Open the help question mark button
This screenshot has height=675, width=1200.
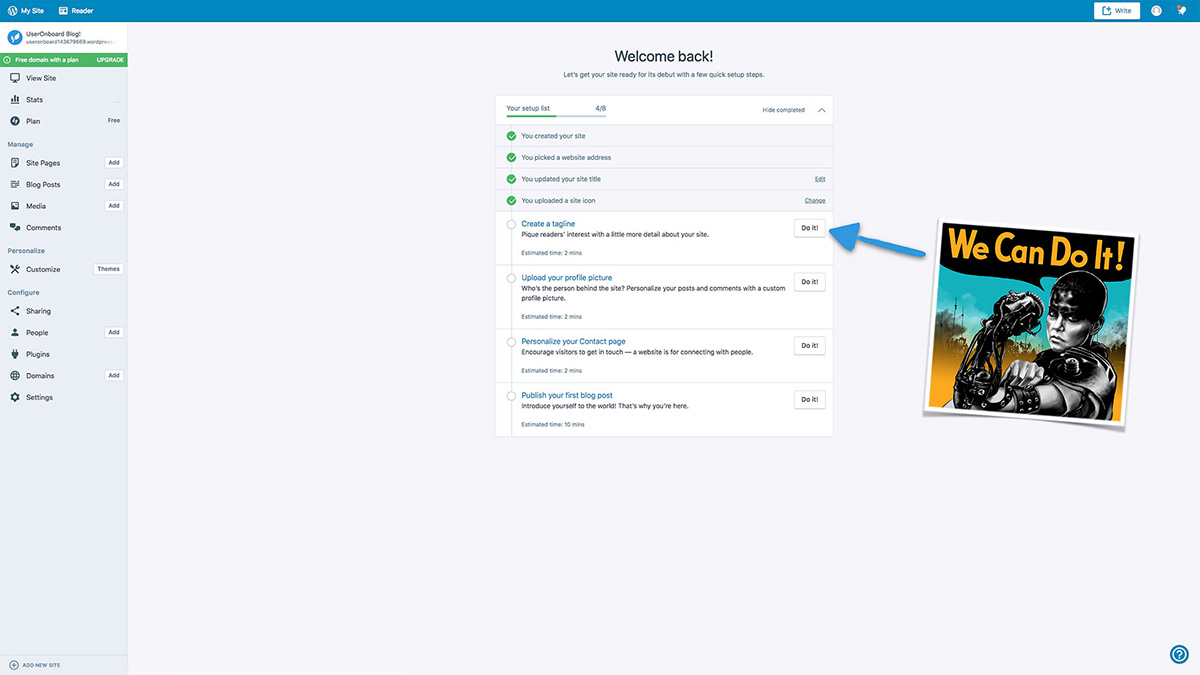pyautogui.click(x=1179, y=655)
